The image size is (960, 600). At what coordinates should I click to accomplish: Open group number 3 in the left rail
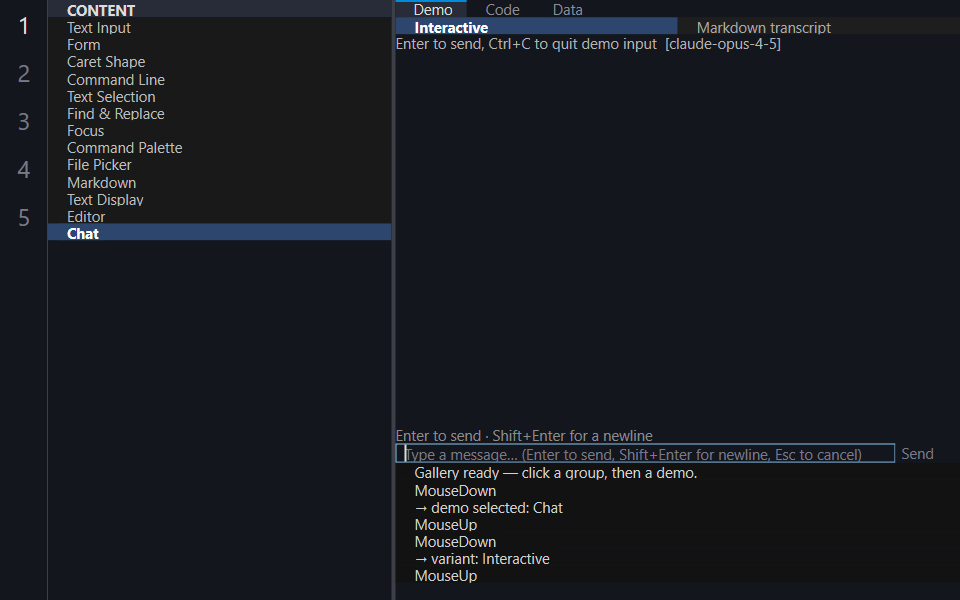[x=23, y=121]
